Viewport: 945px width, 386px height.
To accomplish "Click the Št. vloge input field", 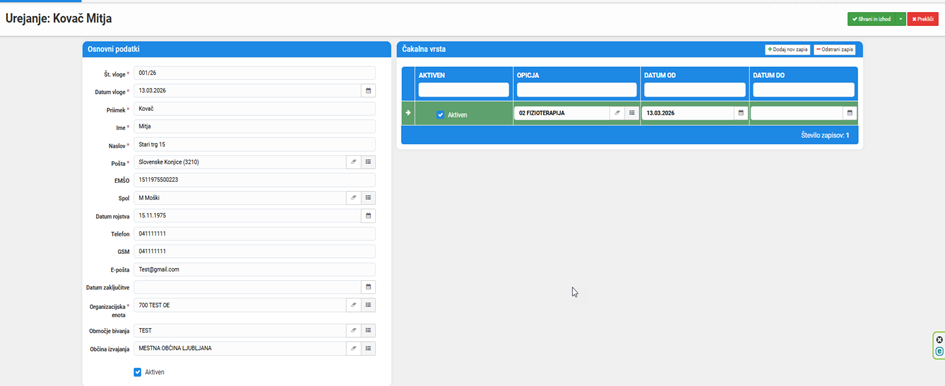I will (254, 73).
